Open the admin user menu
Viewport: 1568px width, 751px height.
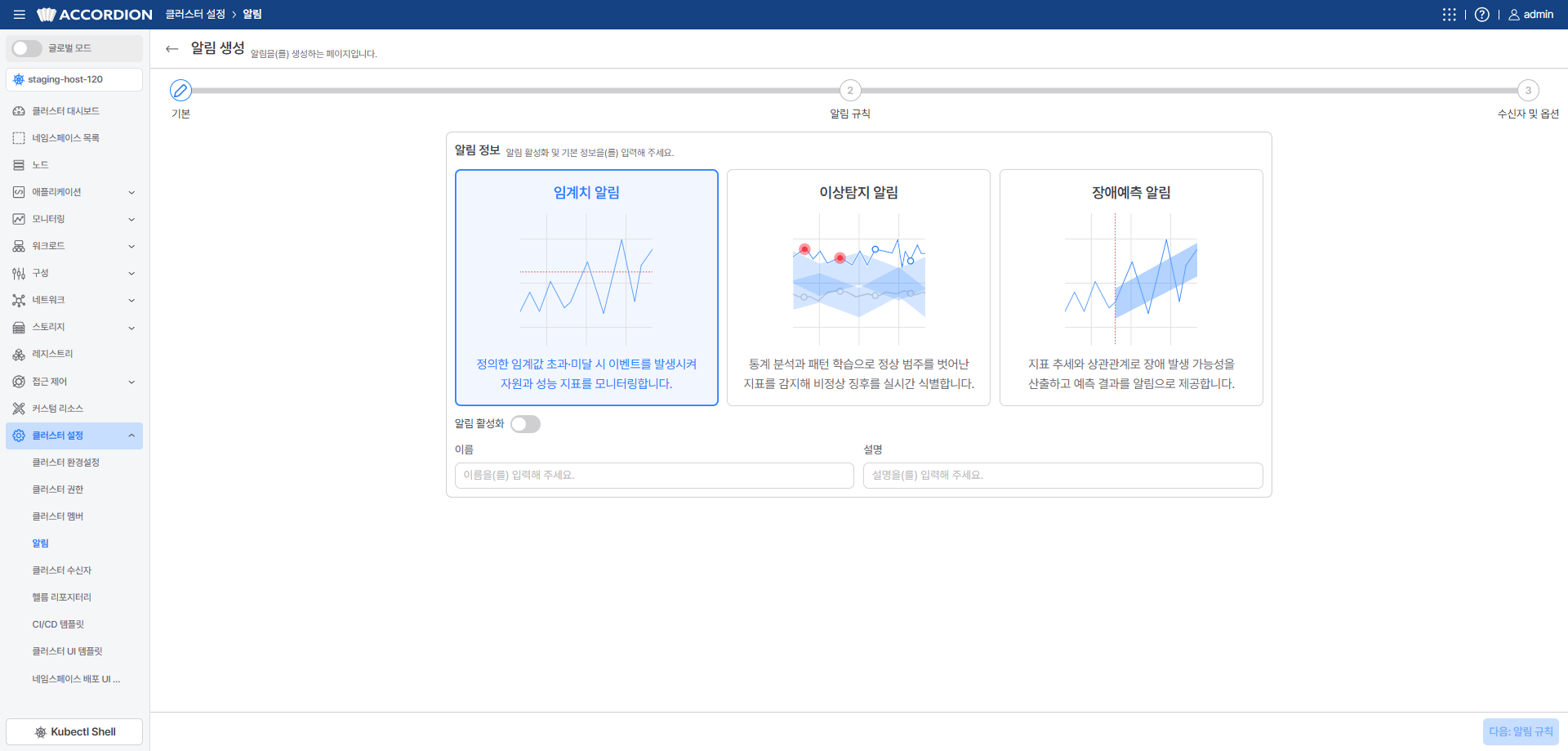[1530, 15]
